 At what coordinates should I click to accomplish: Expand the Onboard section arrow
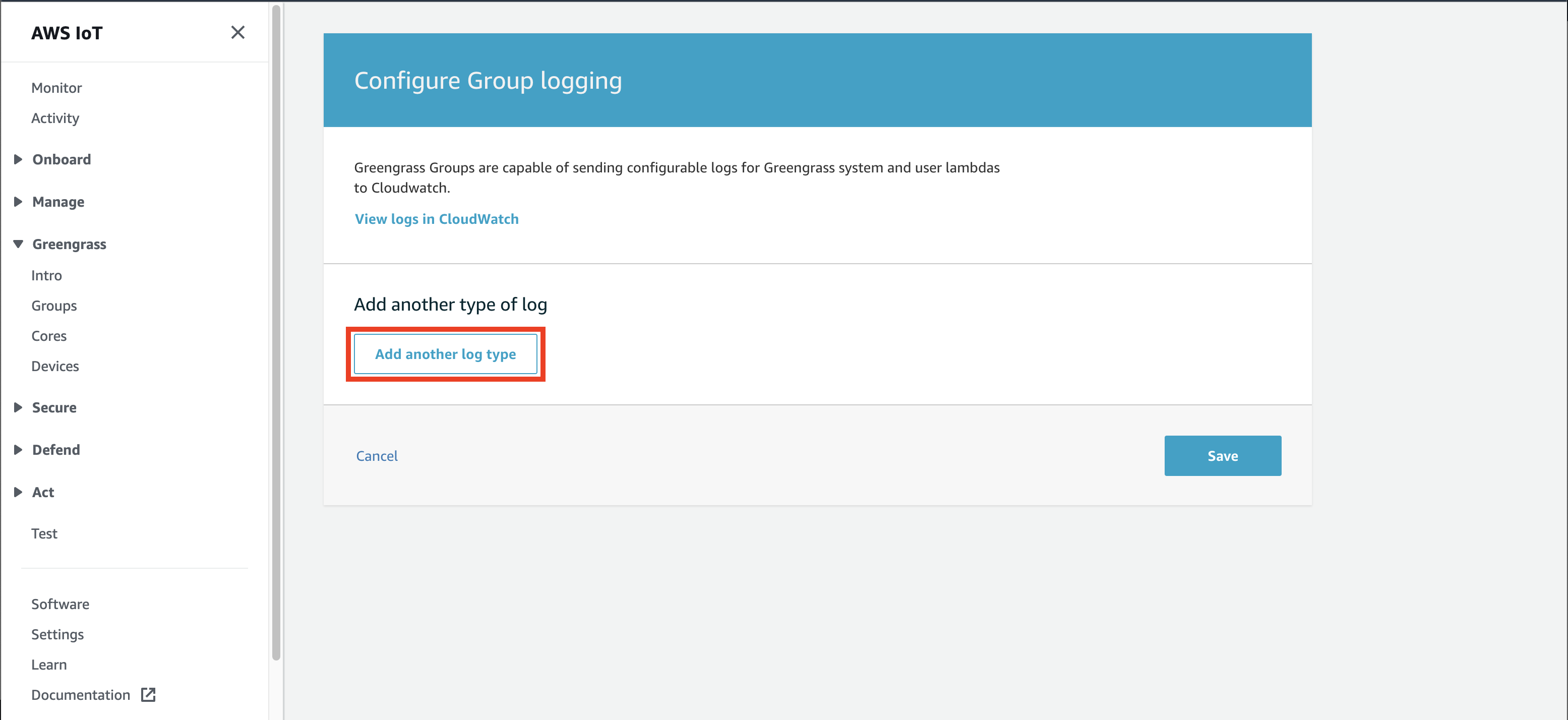18,159
